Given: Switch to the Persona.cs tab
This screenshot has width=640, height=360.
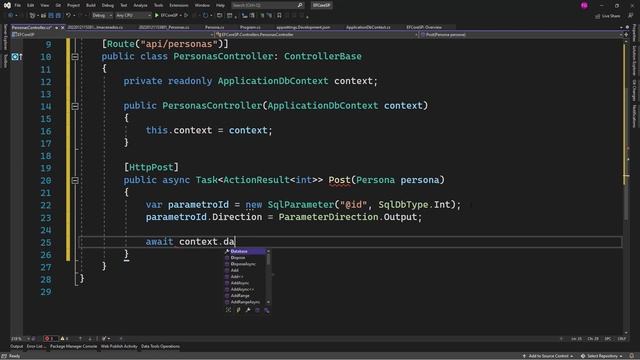Looking at the screenshot, I should pos(214,27).
